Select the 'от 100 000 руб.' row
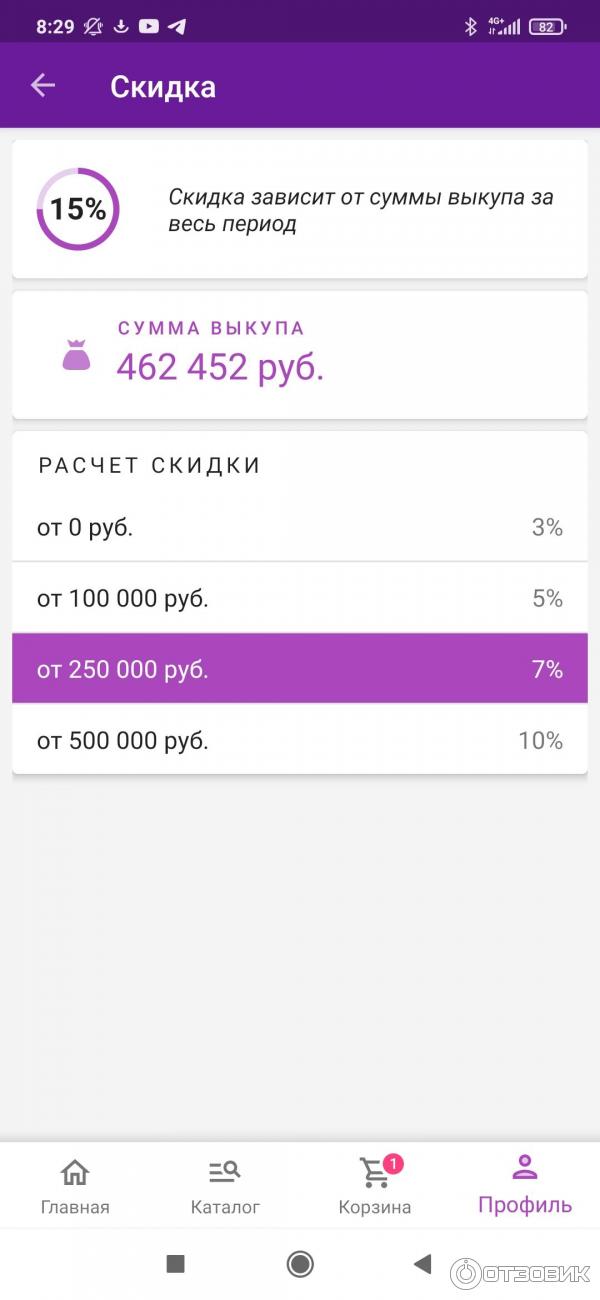Screen dimensions: 600x1300 coord(300,598)
